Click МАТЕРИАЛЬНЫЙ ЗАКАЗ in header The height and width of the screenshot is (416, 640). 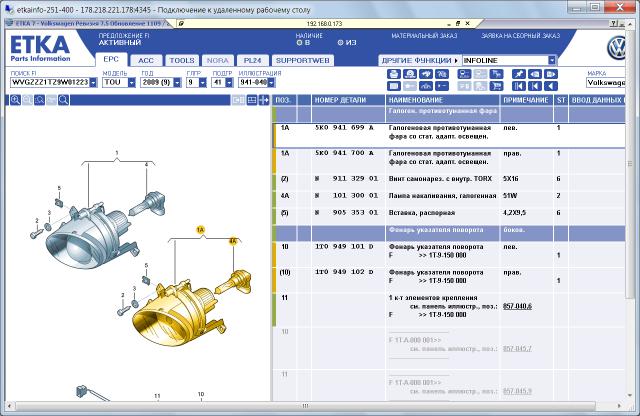click(x=424, y=36)
